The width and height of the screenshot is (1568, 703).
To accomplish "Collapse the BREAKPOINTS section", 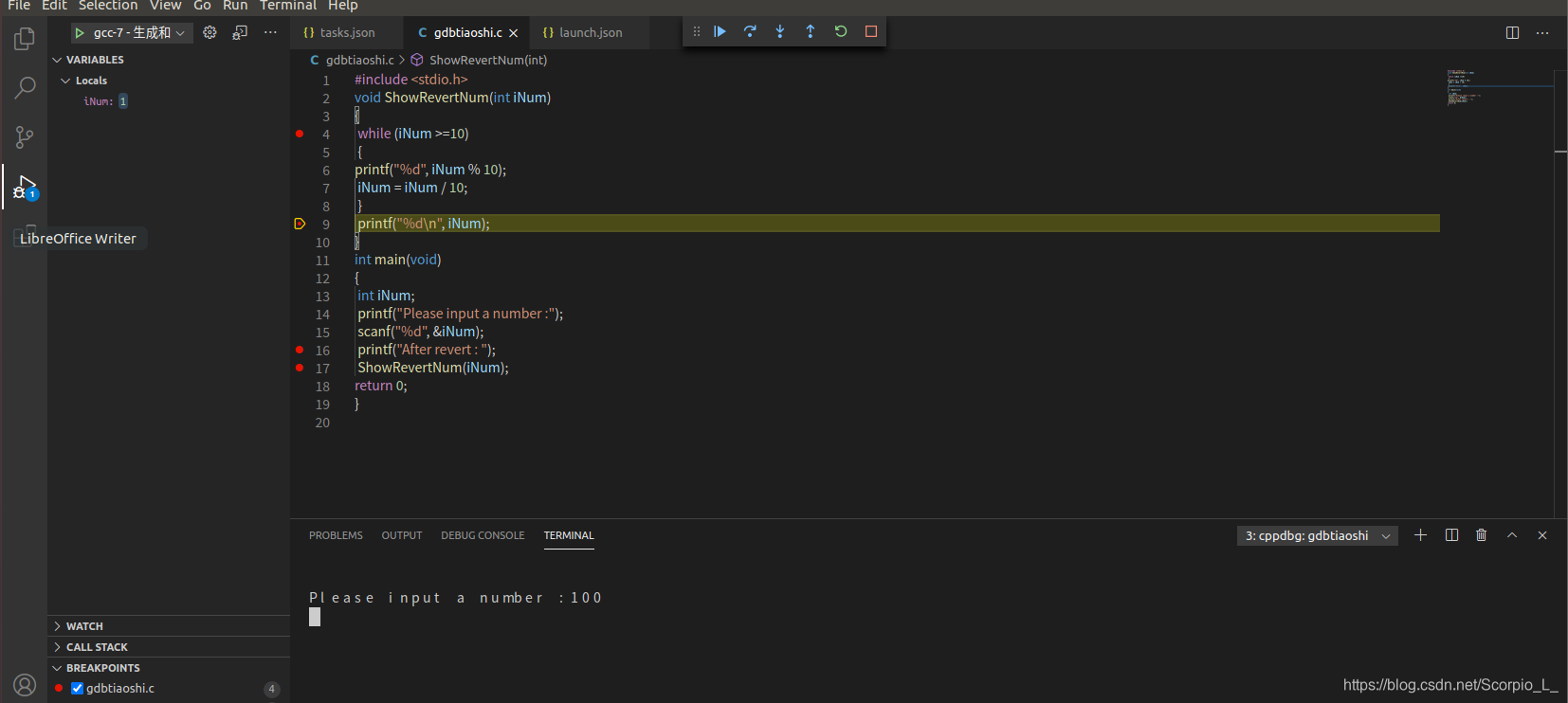I will (x=169, y=668).
